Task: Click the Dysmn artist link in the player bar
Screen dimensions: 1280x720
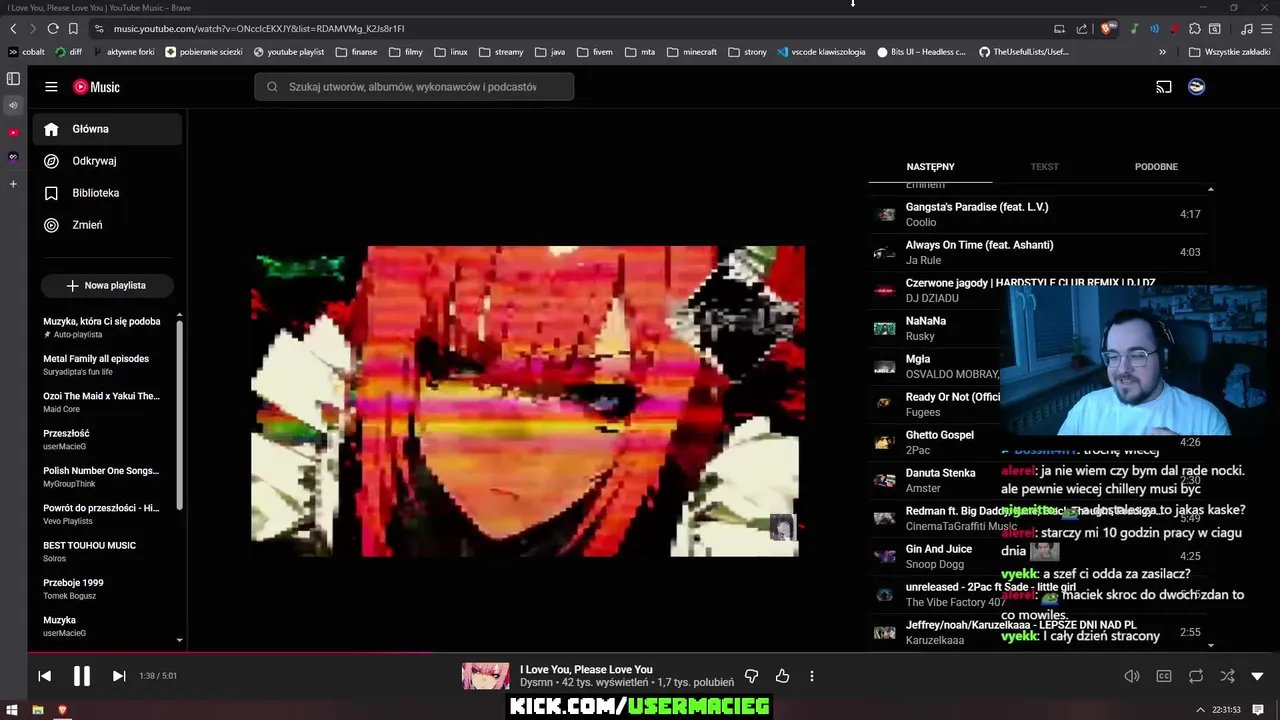Action: tap(536, 683)
